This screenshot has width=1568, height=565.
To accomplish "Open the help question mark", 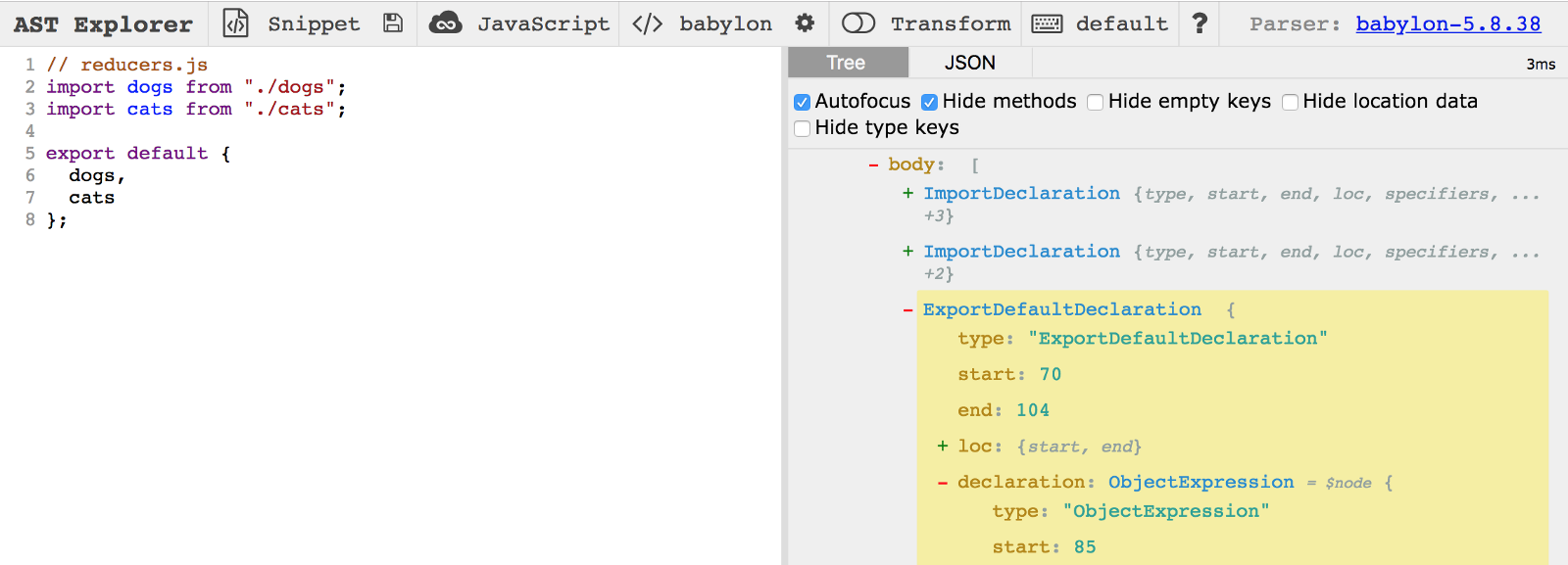I will click(1200, 24).
